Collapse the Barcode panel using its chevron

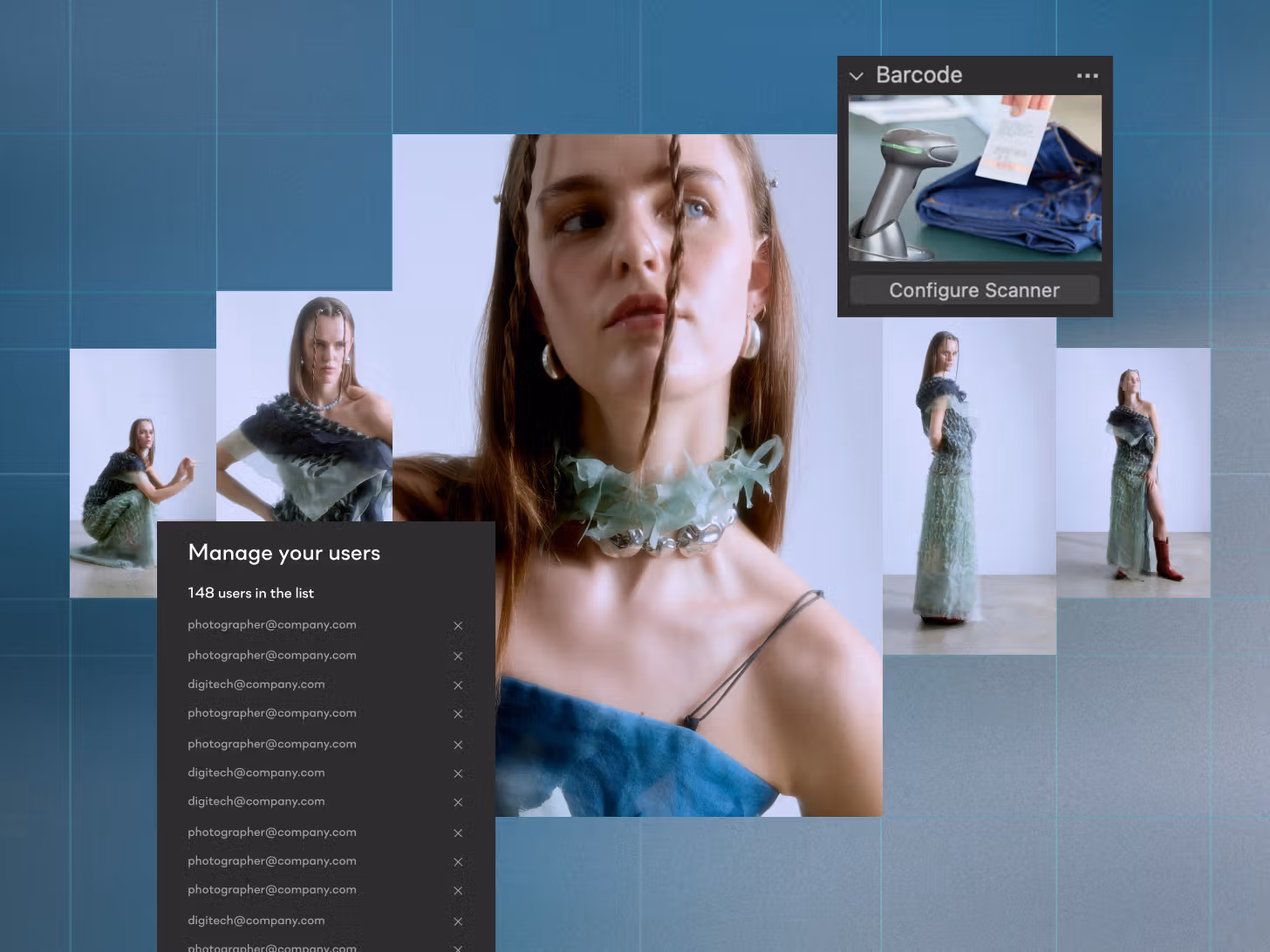point(857,76)
